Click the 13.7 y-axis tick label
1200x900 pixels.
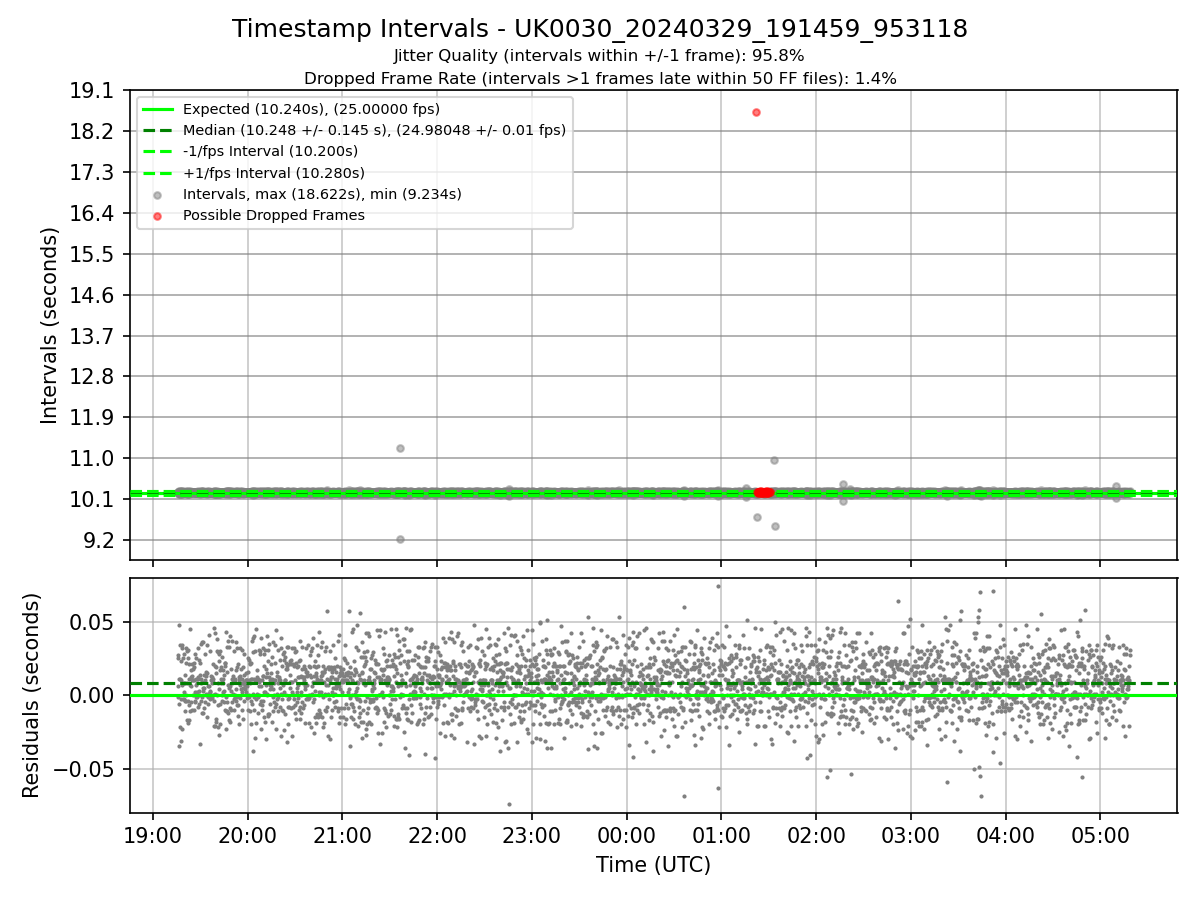click(93, 336)
